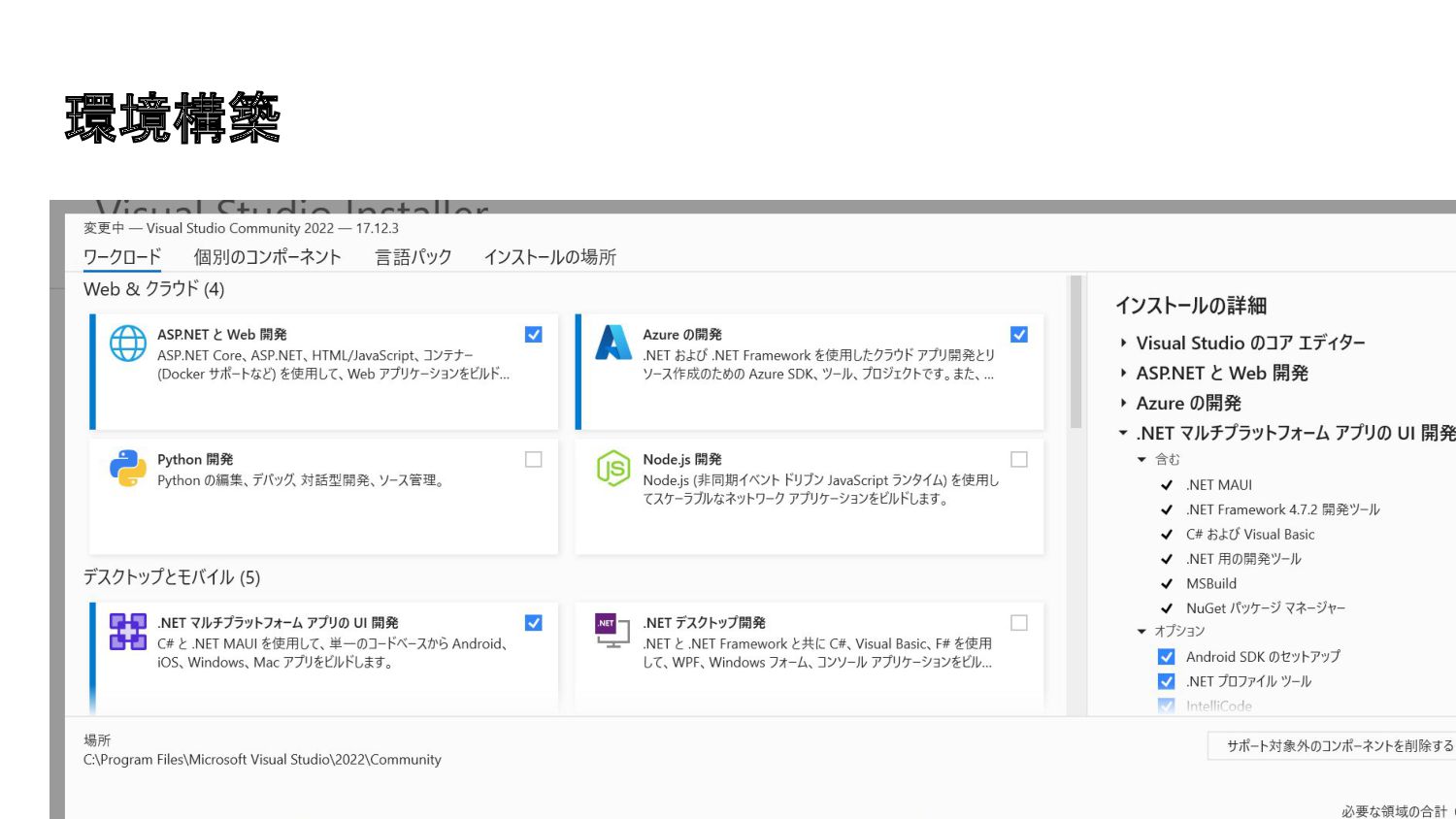Enable the Node.js 開発 workload checkbox

click(x=1018, y=460)
